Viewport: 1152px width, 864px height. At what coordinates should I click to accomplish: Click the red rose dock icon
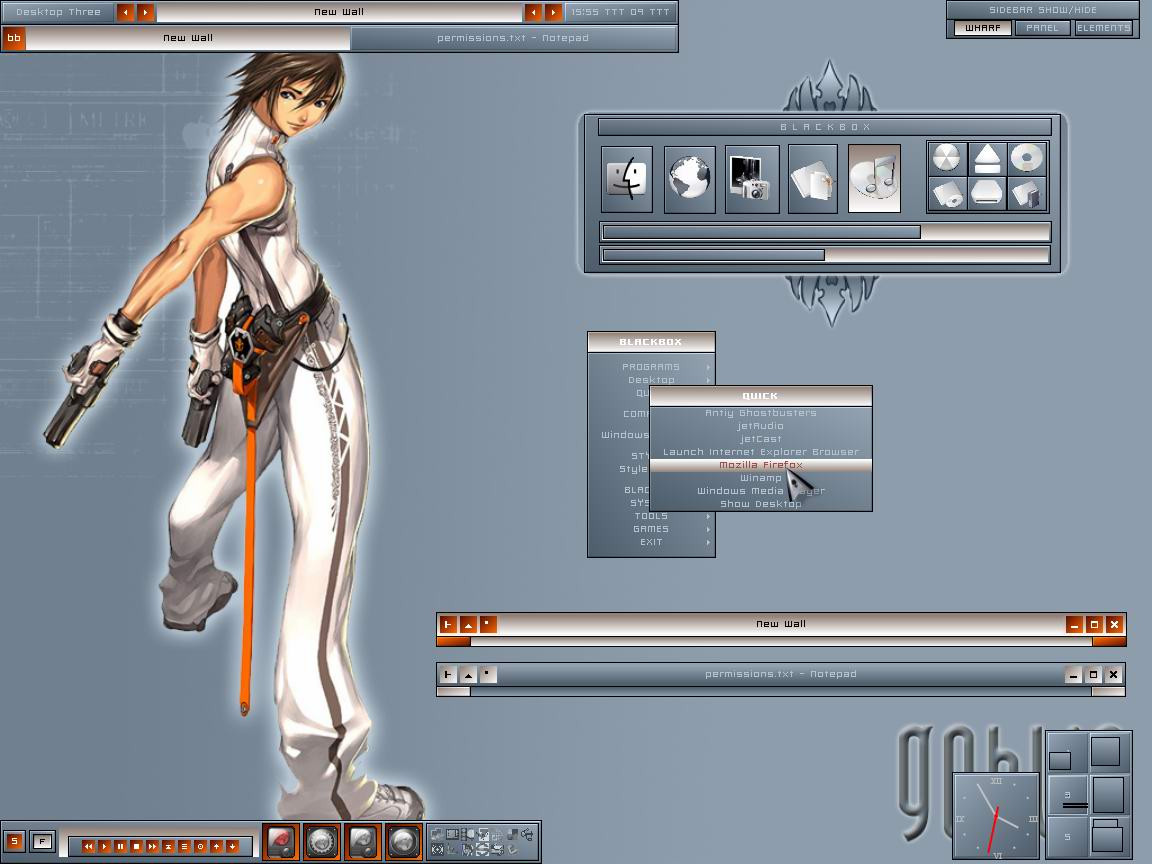pos(281,842)
